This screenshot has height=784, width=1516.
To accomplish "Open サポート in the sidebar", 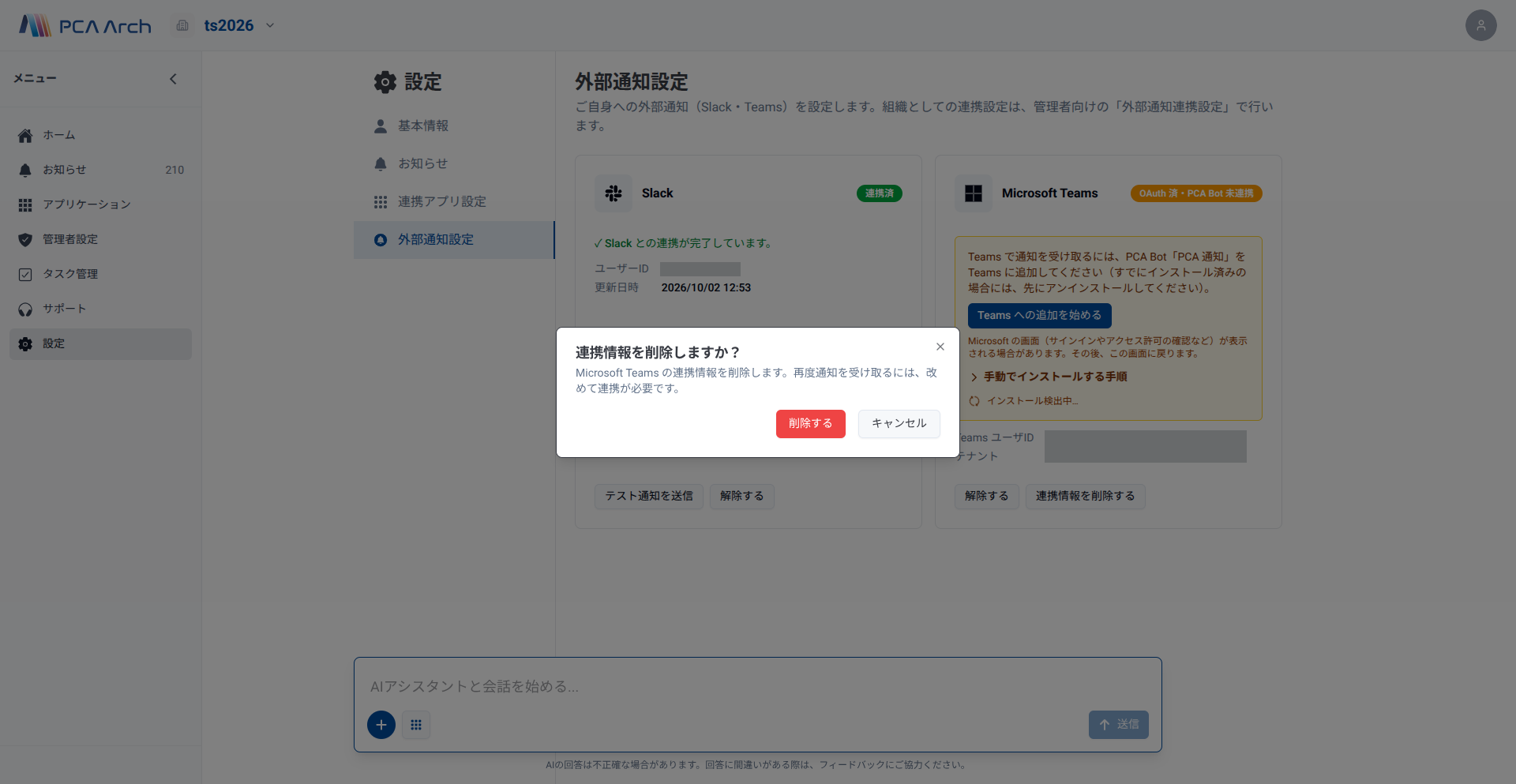I will 100,309.
